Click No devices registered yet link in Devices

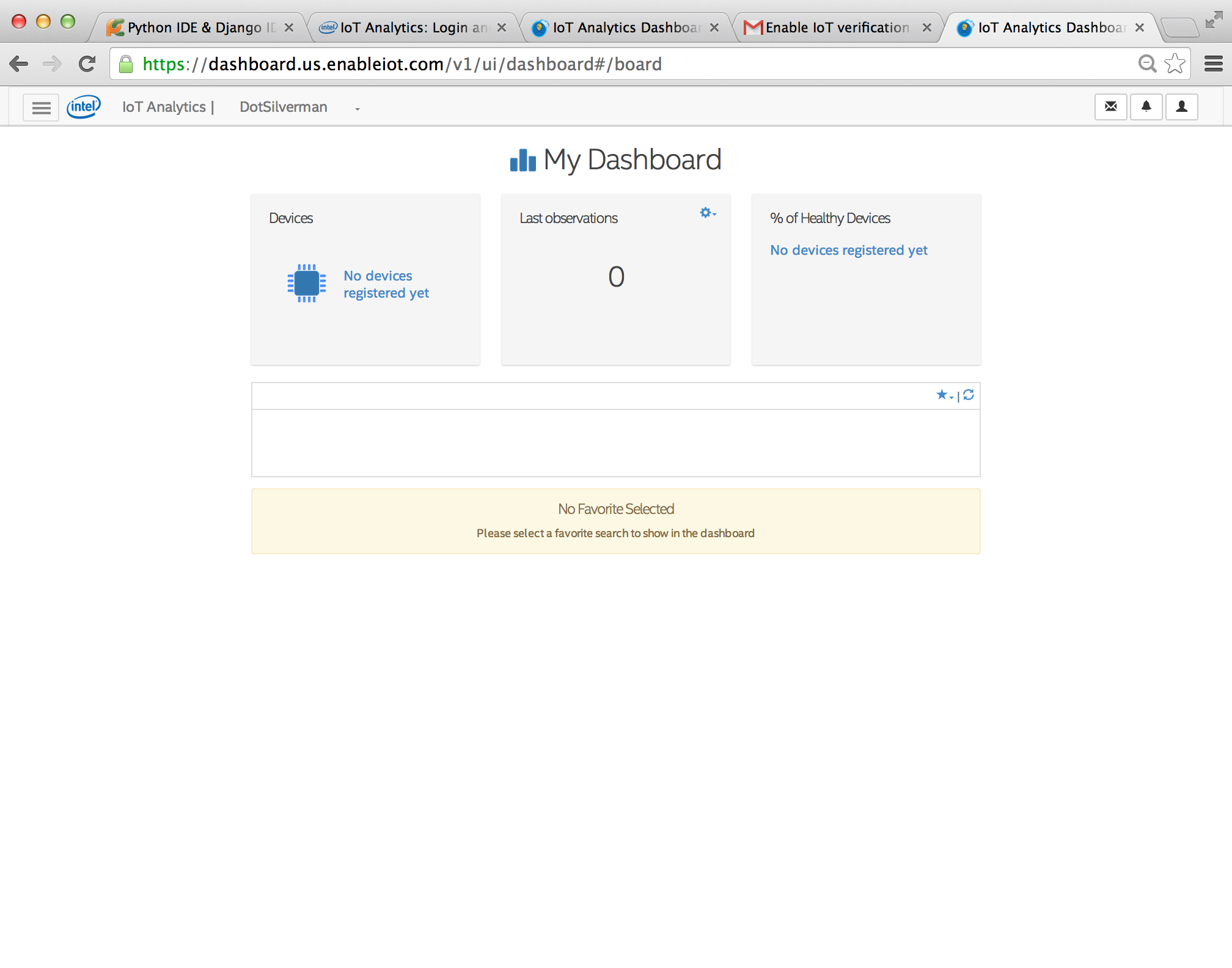(386, 283)
